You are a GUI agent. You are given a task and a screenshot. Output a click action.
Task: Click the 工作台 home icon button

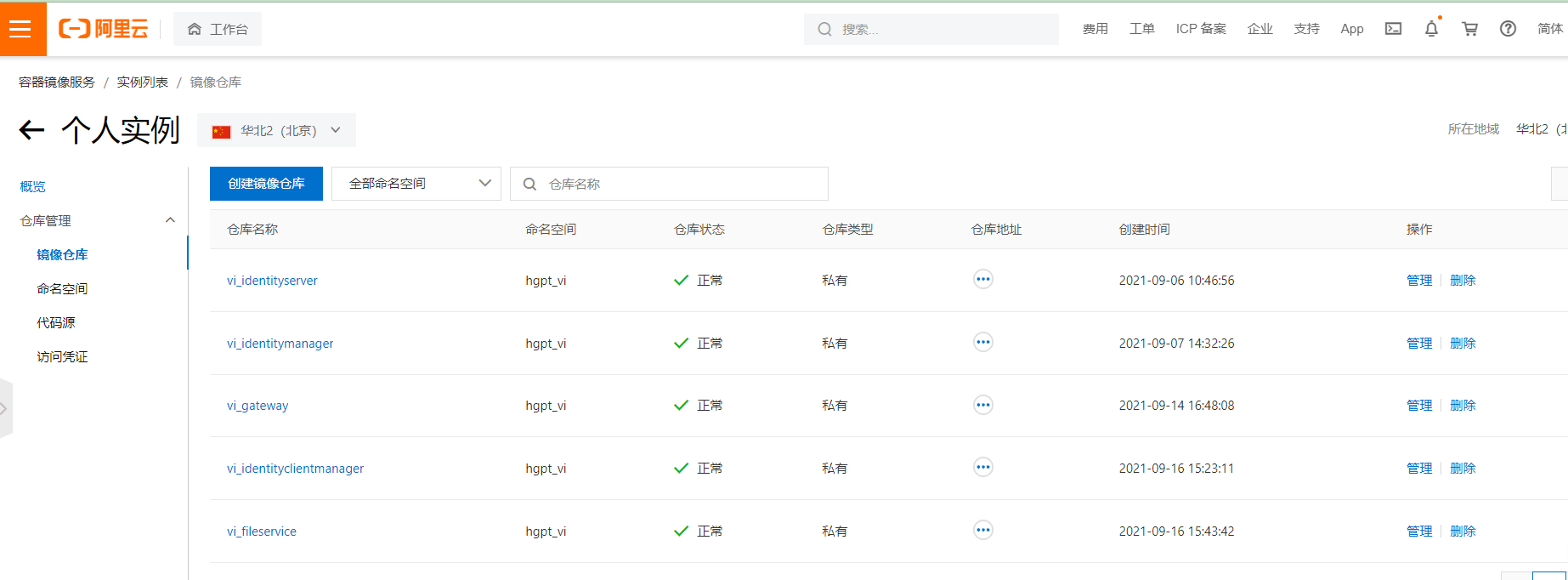click(218, 29)
